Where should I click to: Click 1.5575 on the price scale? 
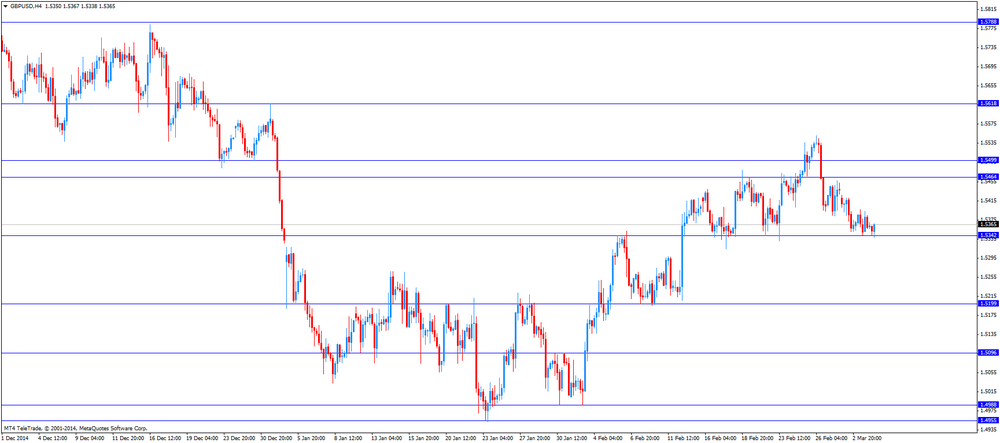coord(987,124)
